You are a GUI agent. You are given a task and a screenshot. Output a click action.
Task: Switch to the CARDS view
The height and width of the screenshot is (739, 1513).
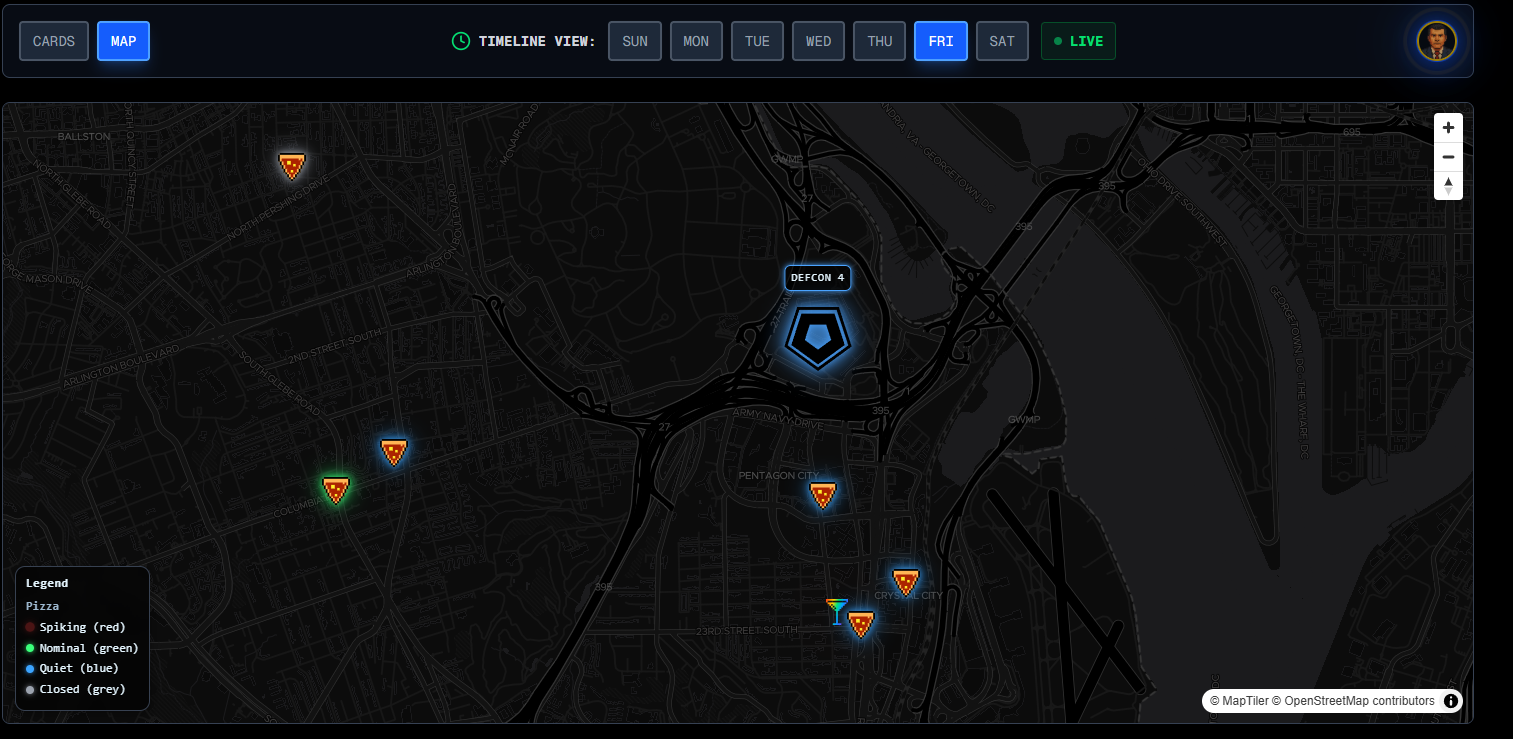point(54,41)
